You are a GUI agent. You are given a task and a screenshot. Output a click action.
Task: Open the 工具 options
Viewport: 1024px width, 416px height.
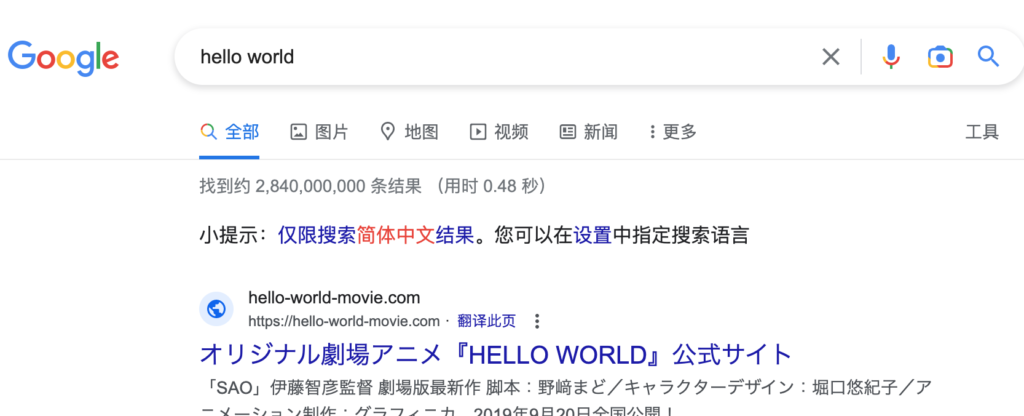(x=982, y=132)
